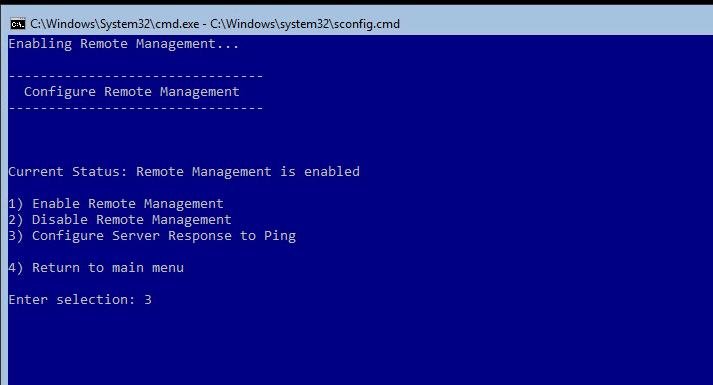Open the cmd.exe system menu icon
The width and height of the screenshot is (713, 385).
coord(18,24)
